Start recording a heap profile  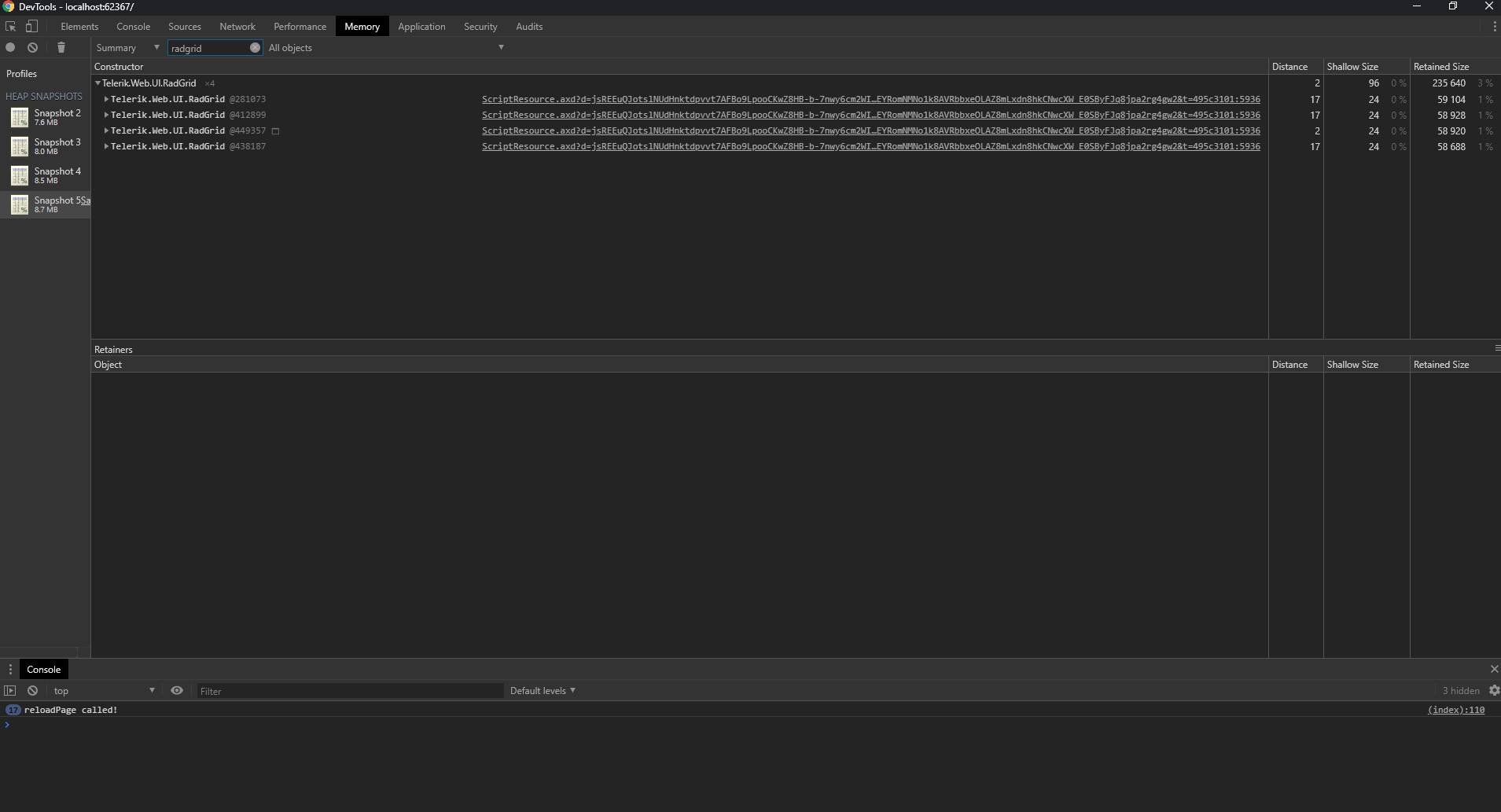(x=10, y=48)
